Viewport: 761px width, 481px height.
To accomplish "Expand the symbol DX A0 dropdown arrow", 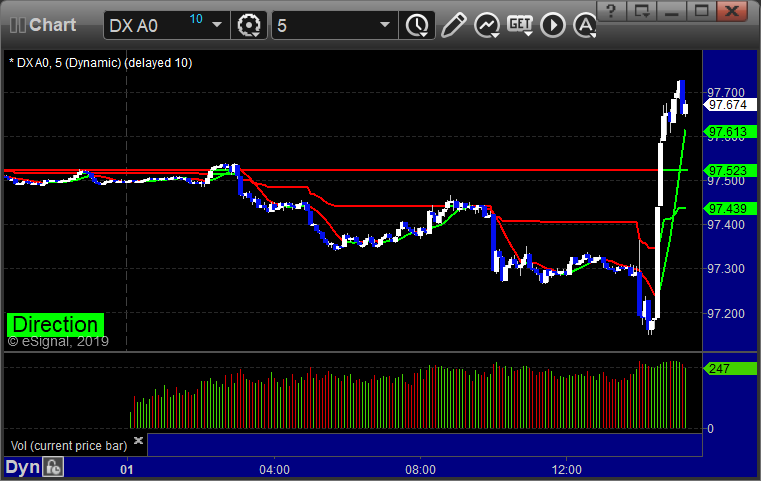I will coord(217,25).
